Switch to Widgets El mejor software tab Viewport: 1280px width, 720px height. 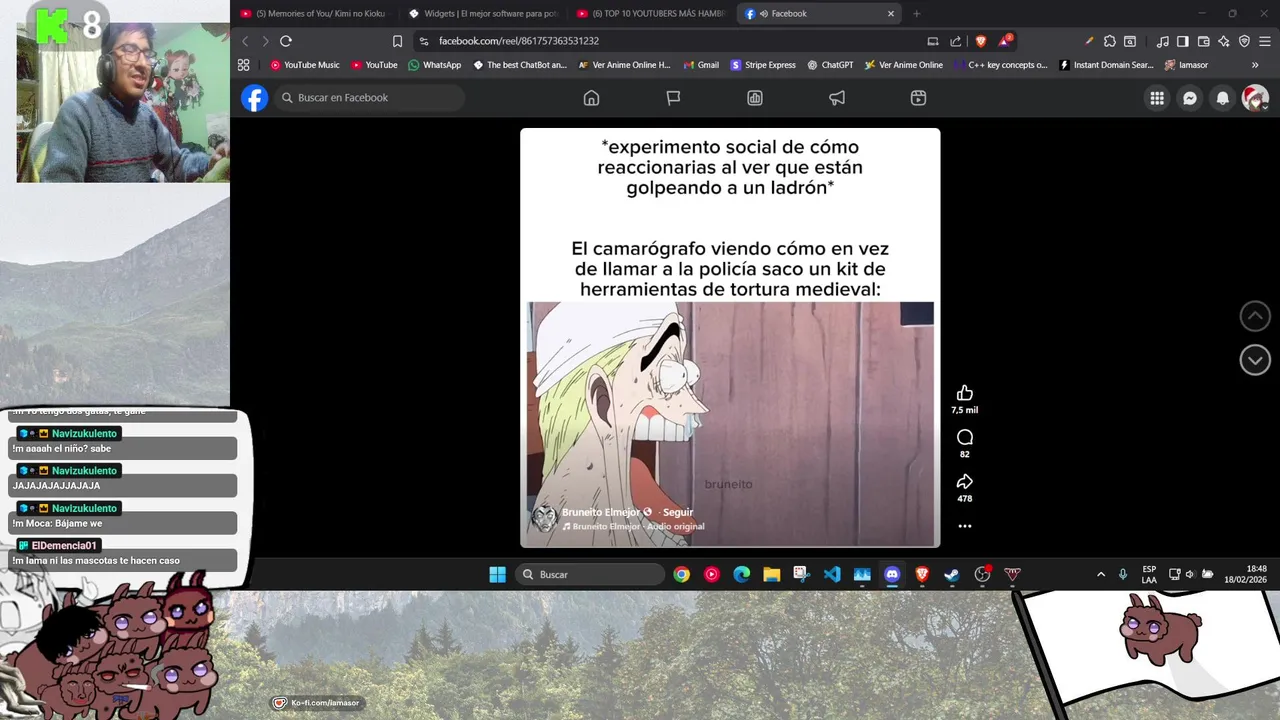[483, 14]
